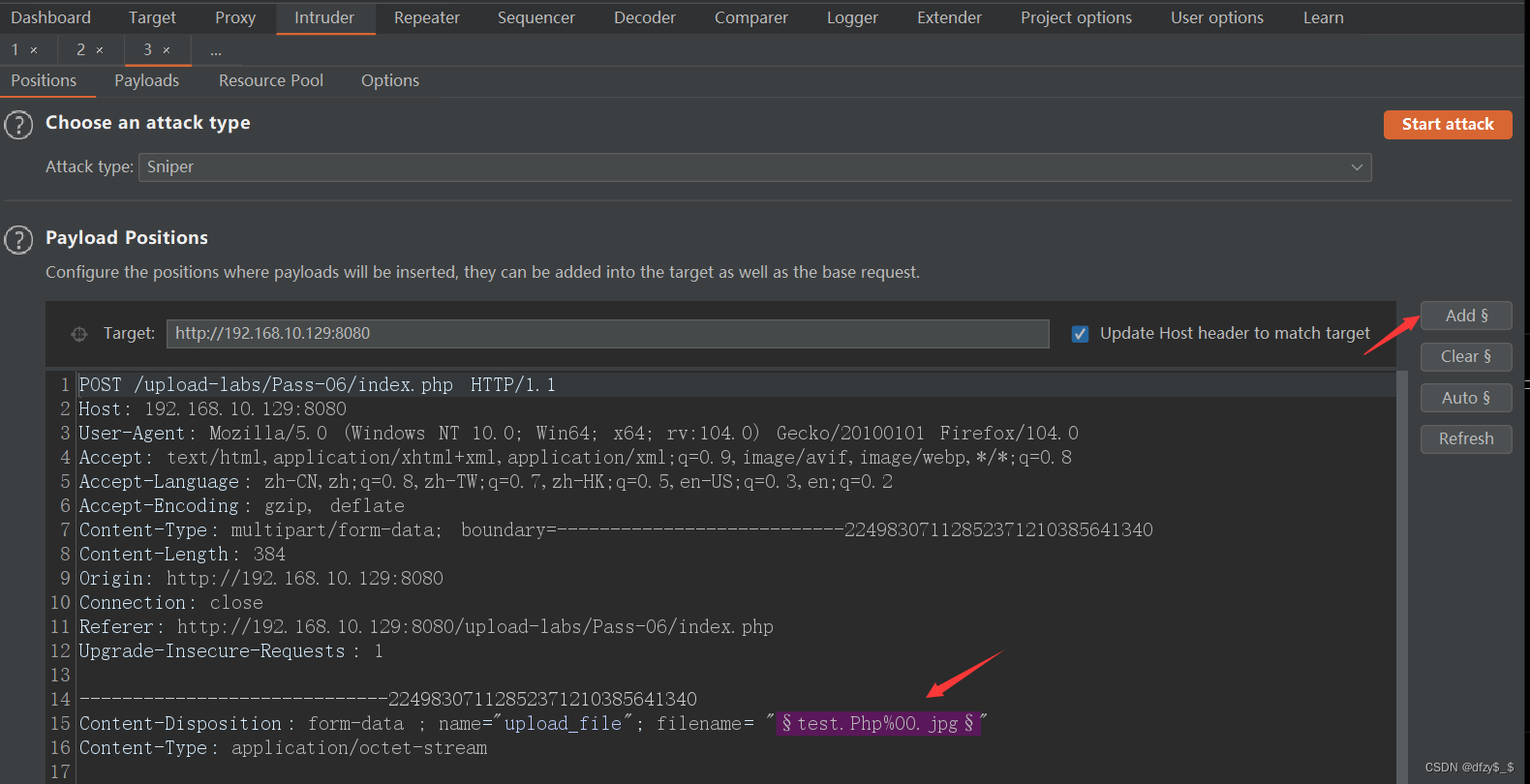Click the Refresh button
This screenshot has width=1530, height=784.
tap(1466, 438)
